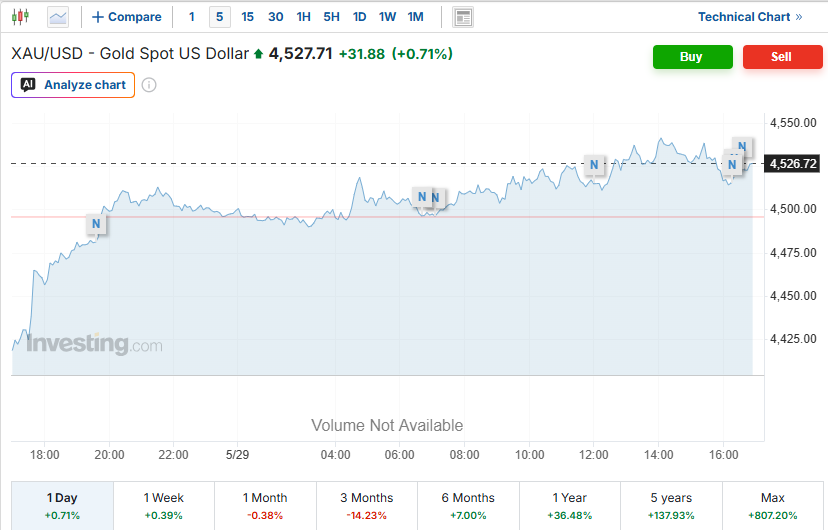828x530 pixels.
Task: Switch to the 5H interval
Action: (332, 17)
